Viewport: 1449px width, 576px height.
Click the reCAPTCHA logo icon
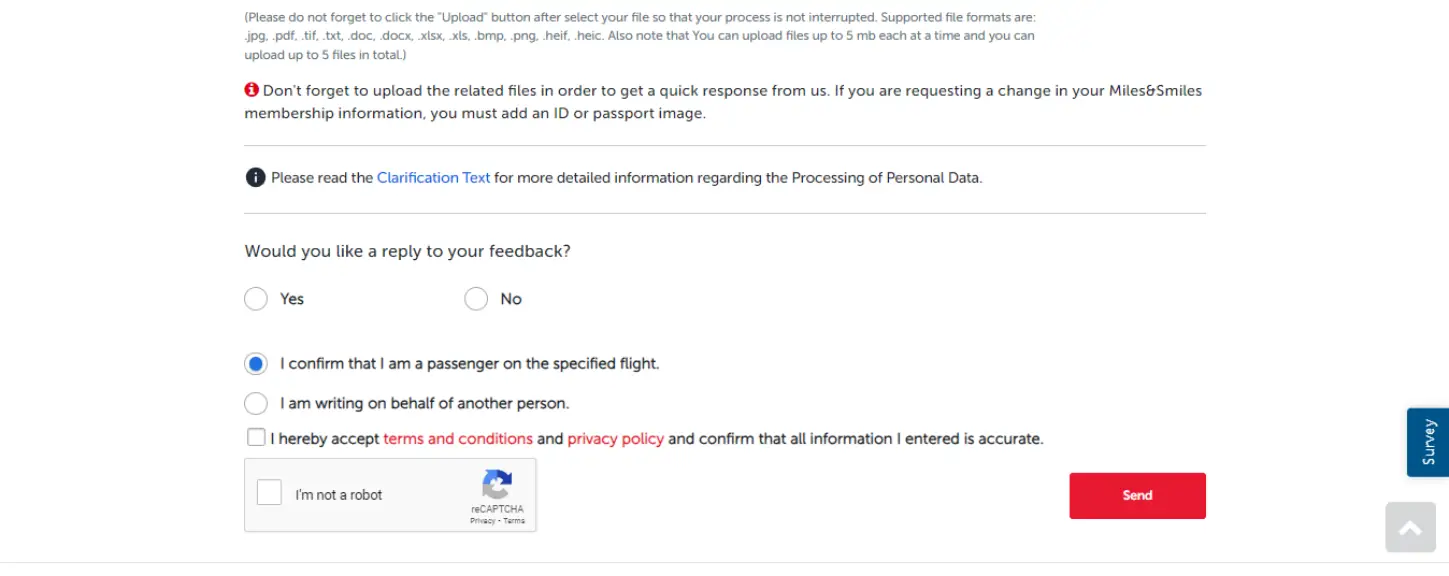(x=497, y=484)
